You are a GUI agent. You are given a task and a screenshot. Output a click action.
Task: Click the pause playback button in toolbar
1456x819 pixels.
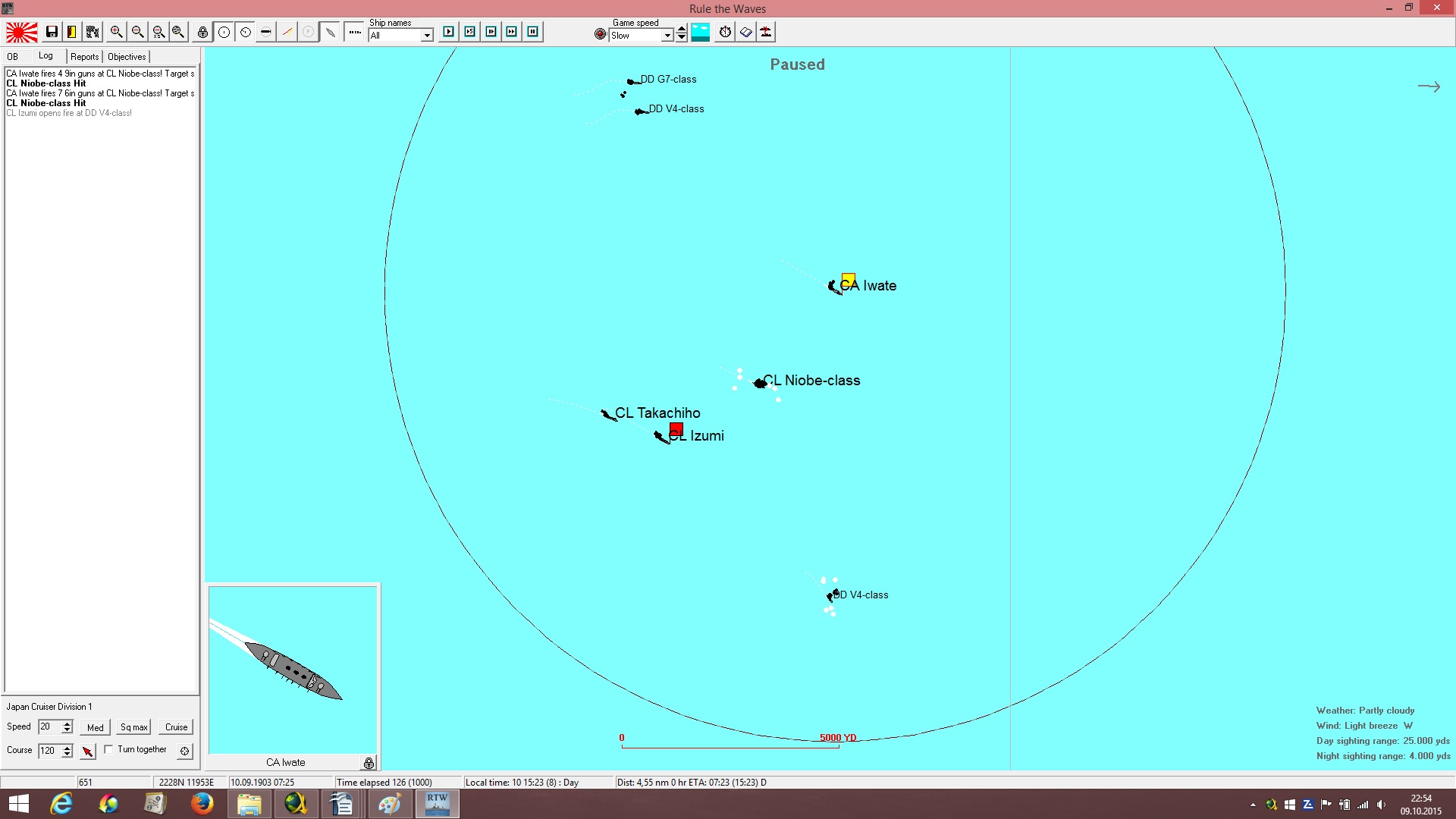(533, 32)
